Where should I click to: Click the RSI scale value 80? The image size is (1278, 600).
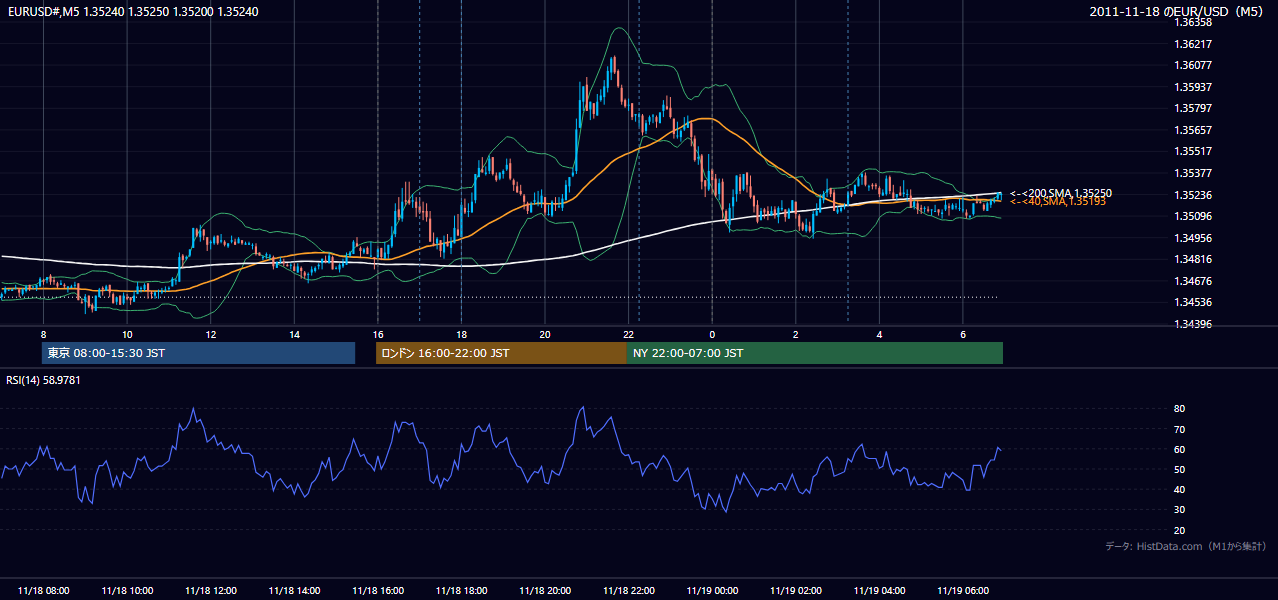[x=1180, y=409]
